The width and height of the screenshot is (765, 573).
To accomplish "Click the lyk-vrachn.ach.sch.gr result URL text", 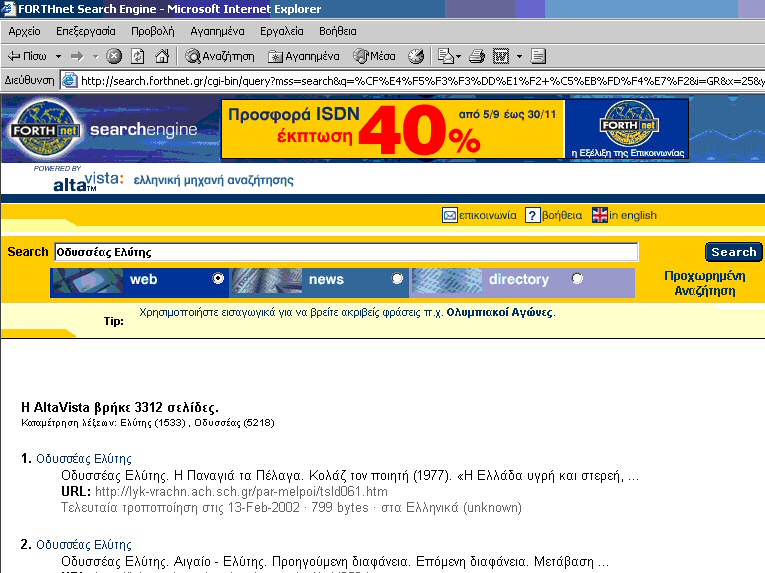I will [x=242, y=491].
